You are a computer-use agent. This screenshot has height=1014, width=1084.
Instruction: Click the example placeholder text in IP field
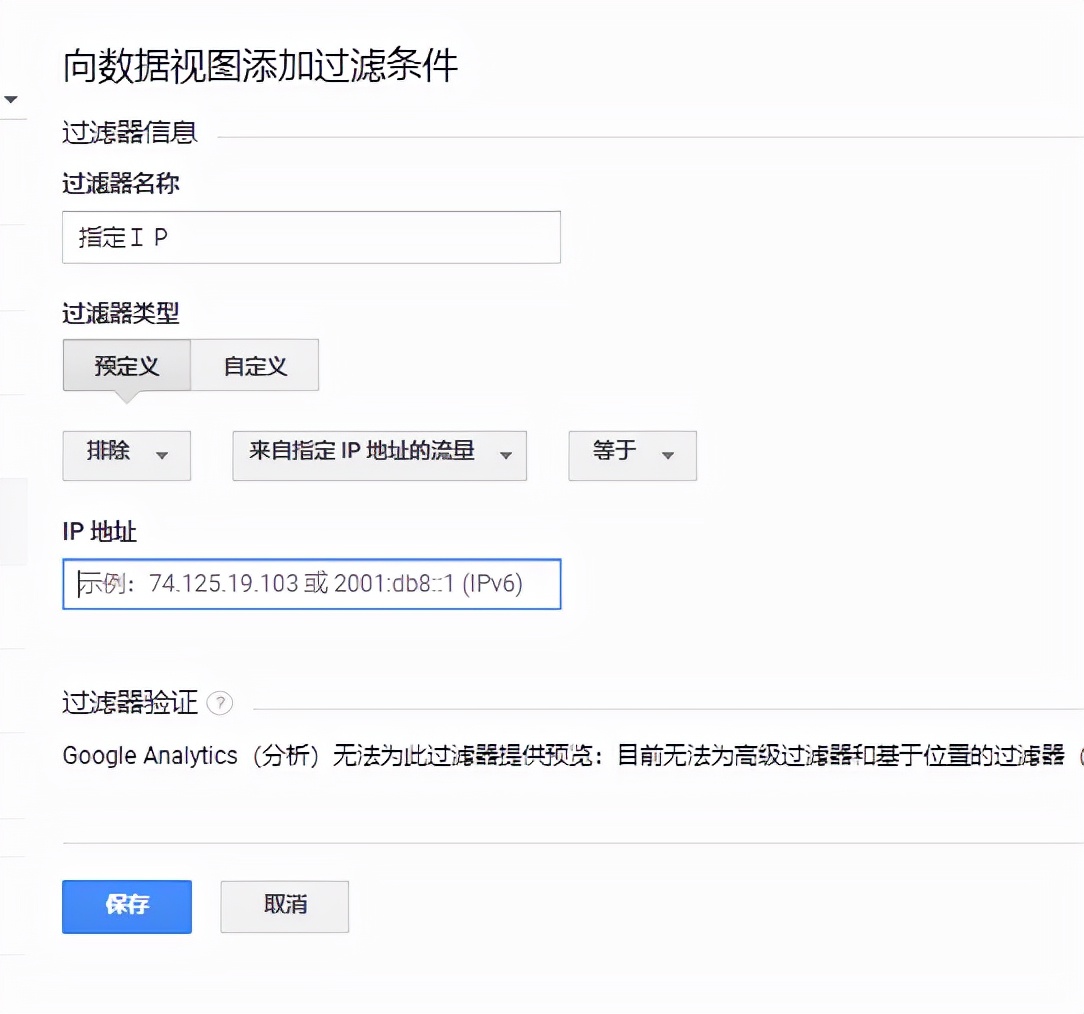[300, 584]
